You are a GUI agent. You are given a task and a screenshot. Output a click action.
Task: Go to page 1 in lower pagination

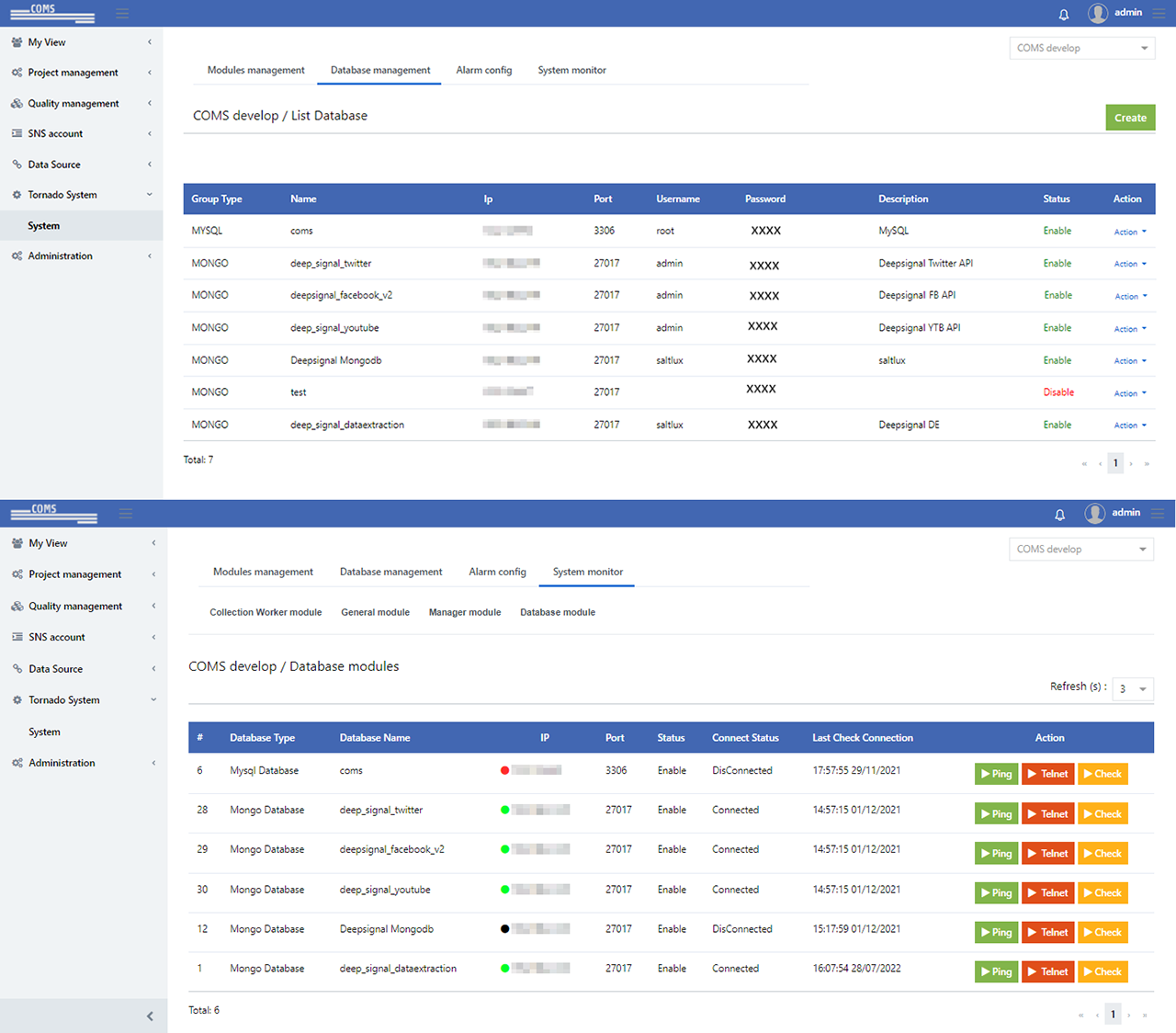point(1113,1015)
